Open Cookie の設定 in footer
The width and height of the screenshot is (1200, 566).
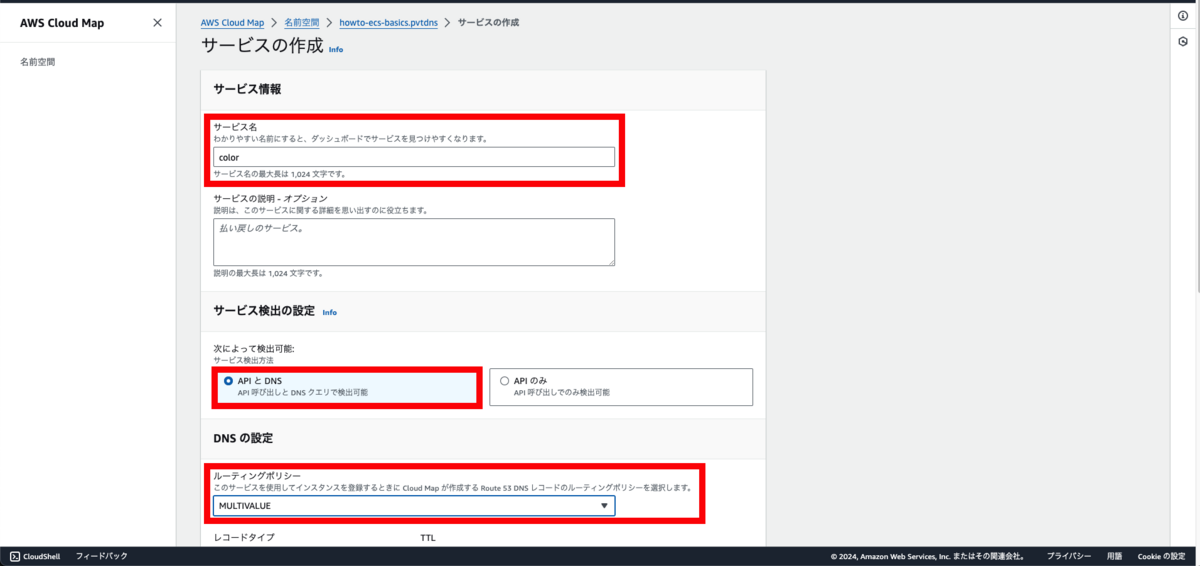[x=1161, y=556]
